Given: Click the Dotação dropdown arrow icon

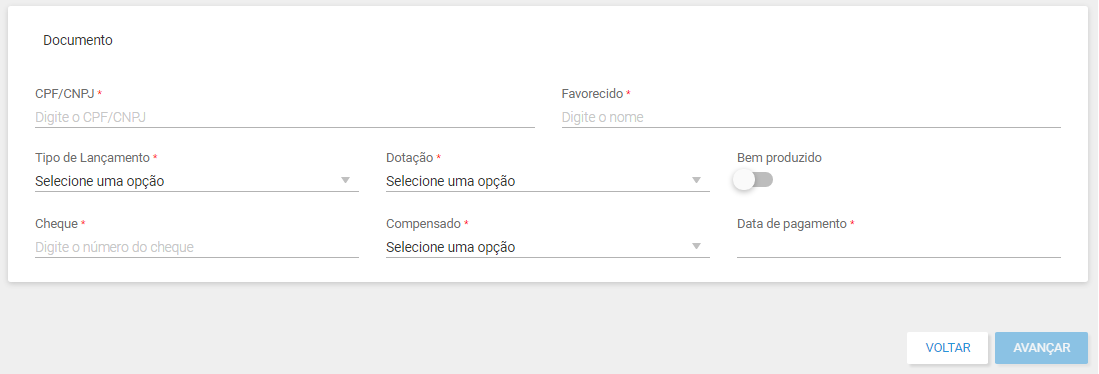Looking at the screenshot, I should (696, 181).
